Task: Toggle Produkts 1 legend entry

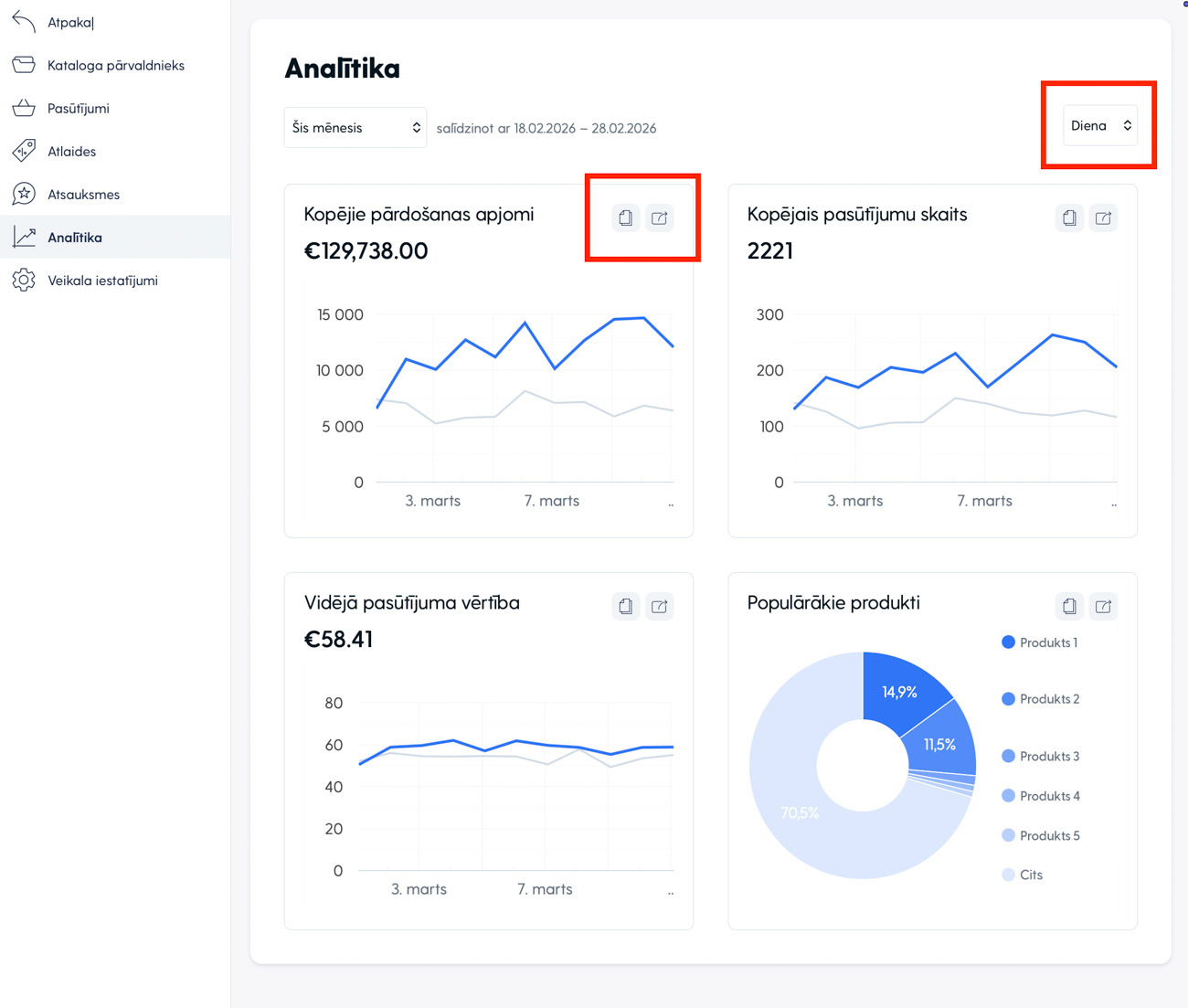Action: pos(1040,642)
